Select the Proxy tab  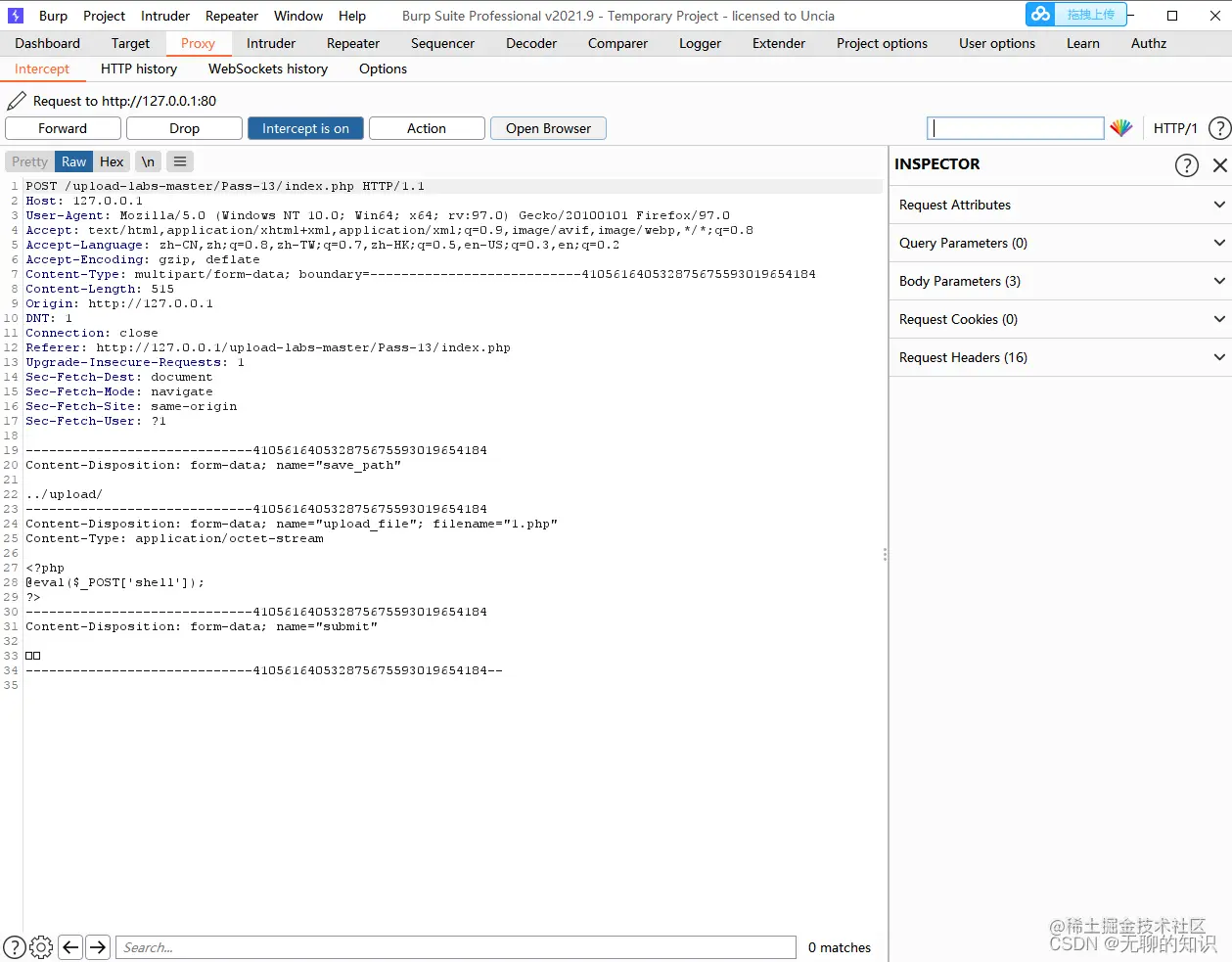coord(198,43)
